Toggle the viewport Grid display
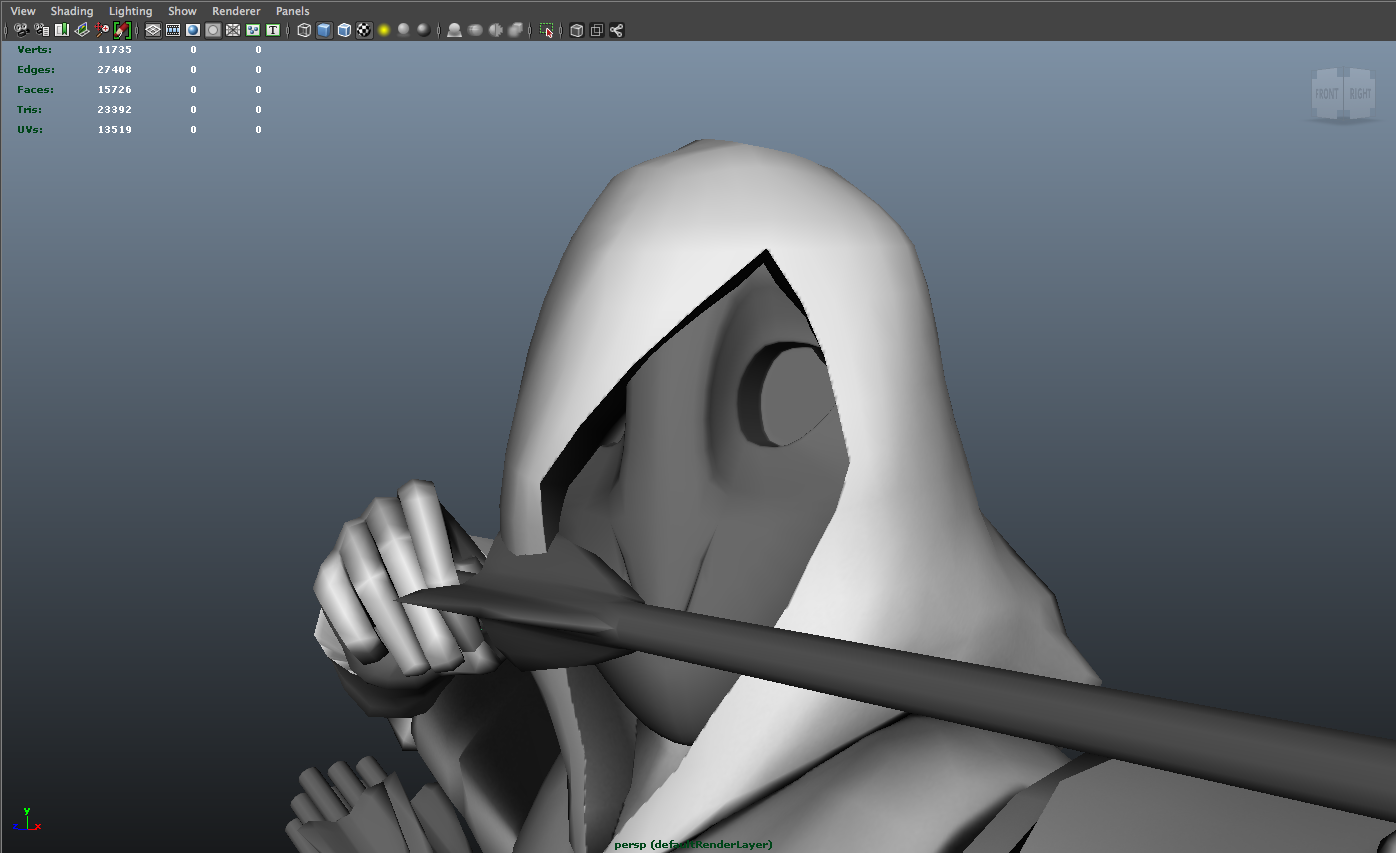 (153, 30)
